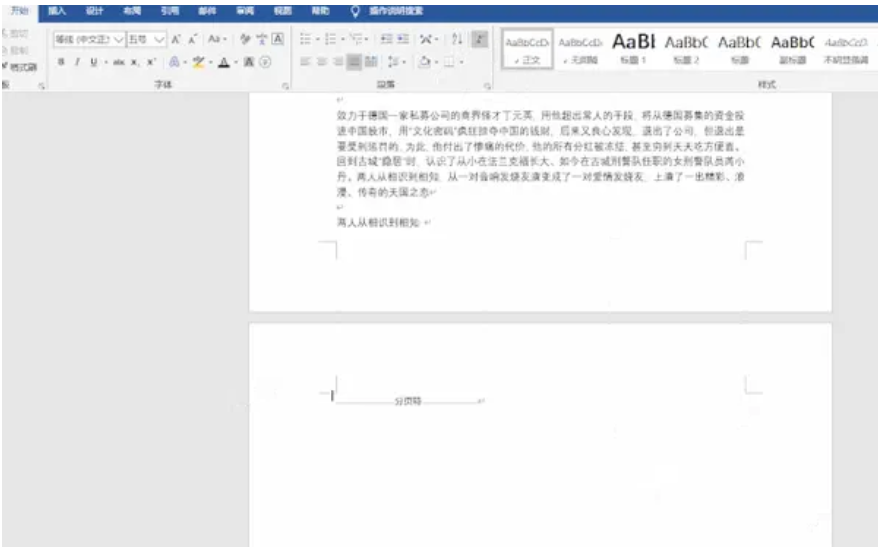
Task: Toggle bold formatting
Action: (x=61, y=62)
